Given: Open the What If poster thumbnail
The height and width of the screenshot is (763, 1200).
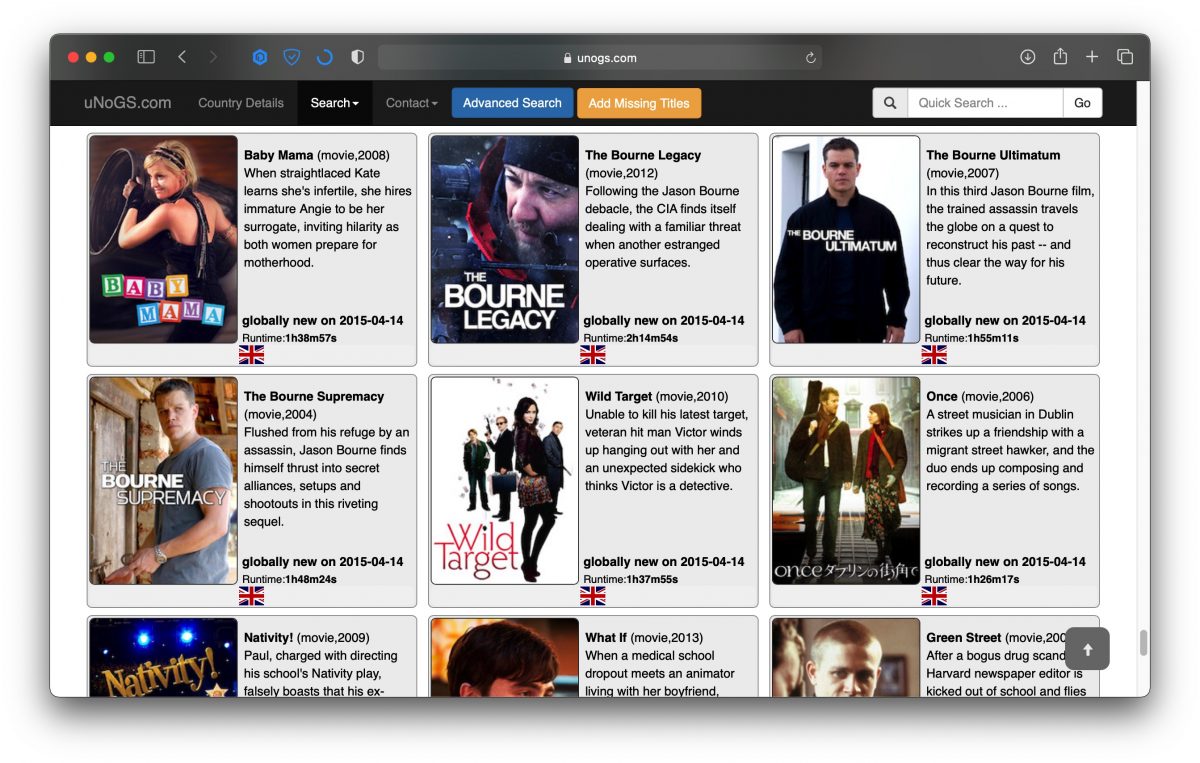Looking at the screenshot, I should point(505,657).
